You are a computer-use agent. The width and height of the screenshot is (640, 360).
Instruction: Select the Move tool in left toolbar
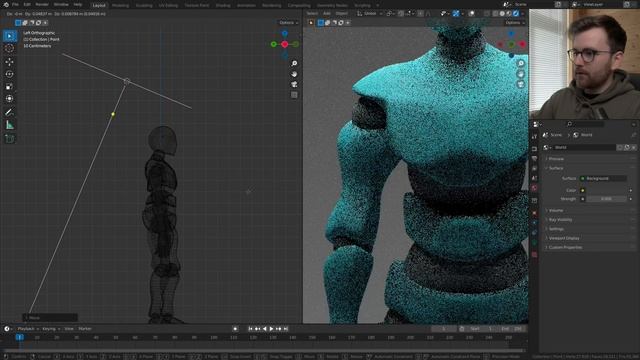click(9, 62)
